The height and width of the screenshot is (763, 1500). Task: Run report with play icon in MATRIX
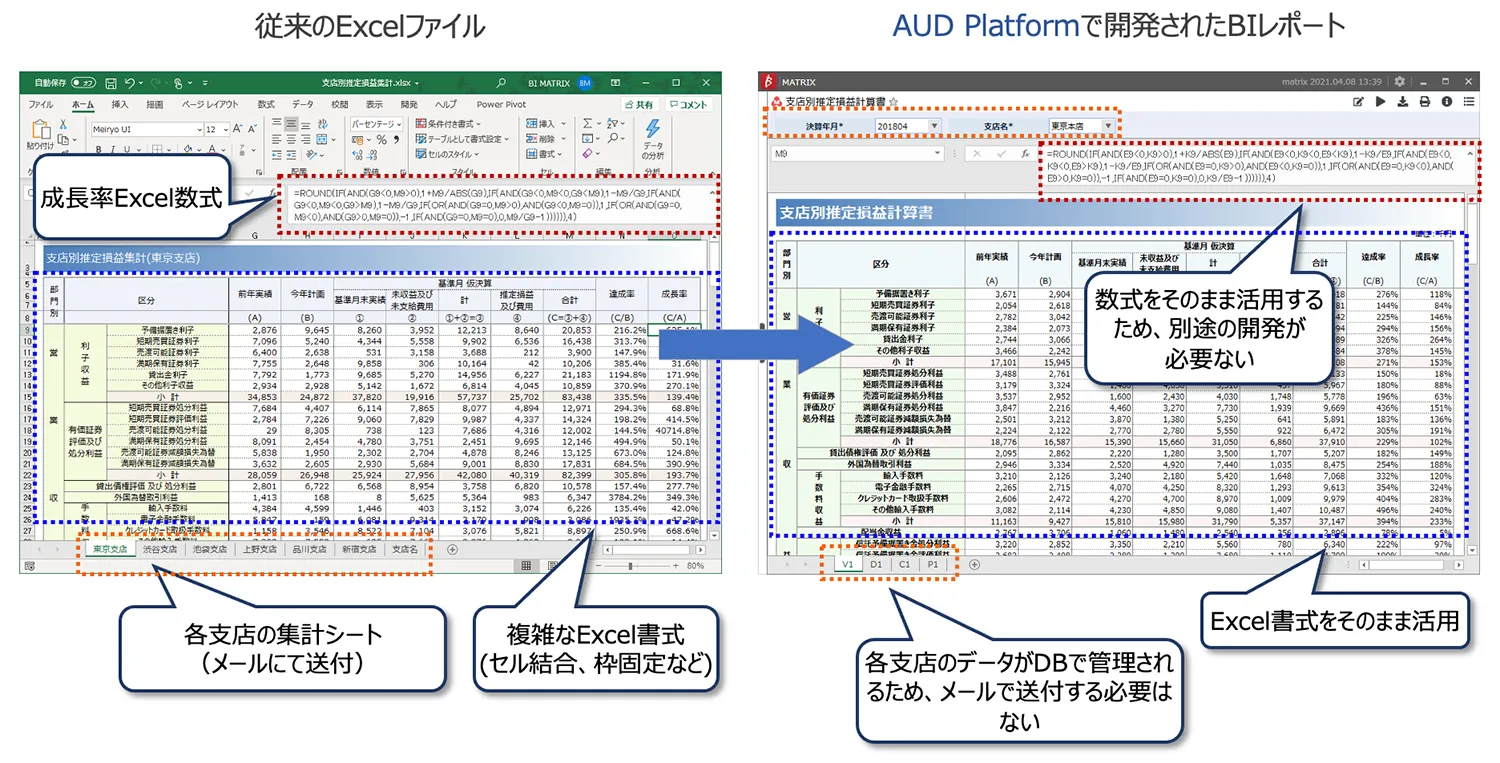tap(1381, 101)
